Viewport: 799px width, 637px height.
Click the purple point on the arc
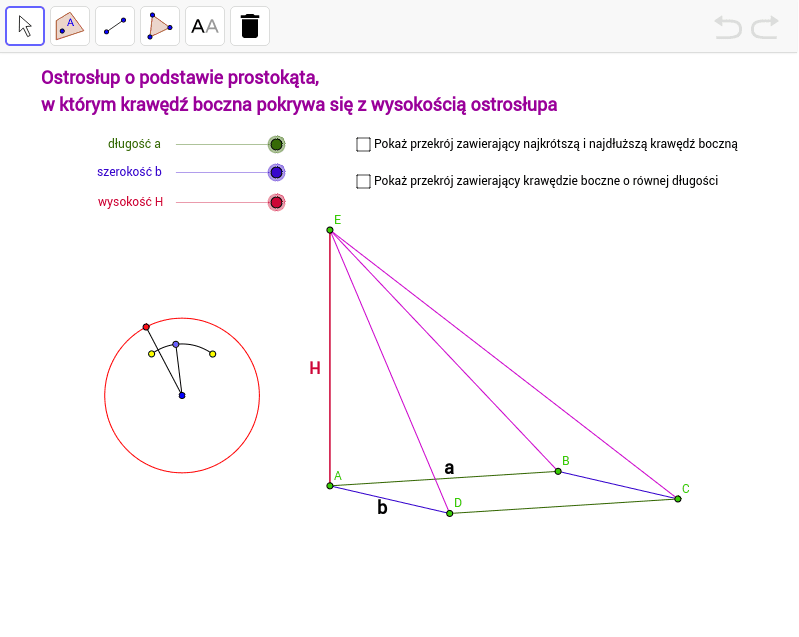[176, 344]
